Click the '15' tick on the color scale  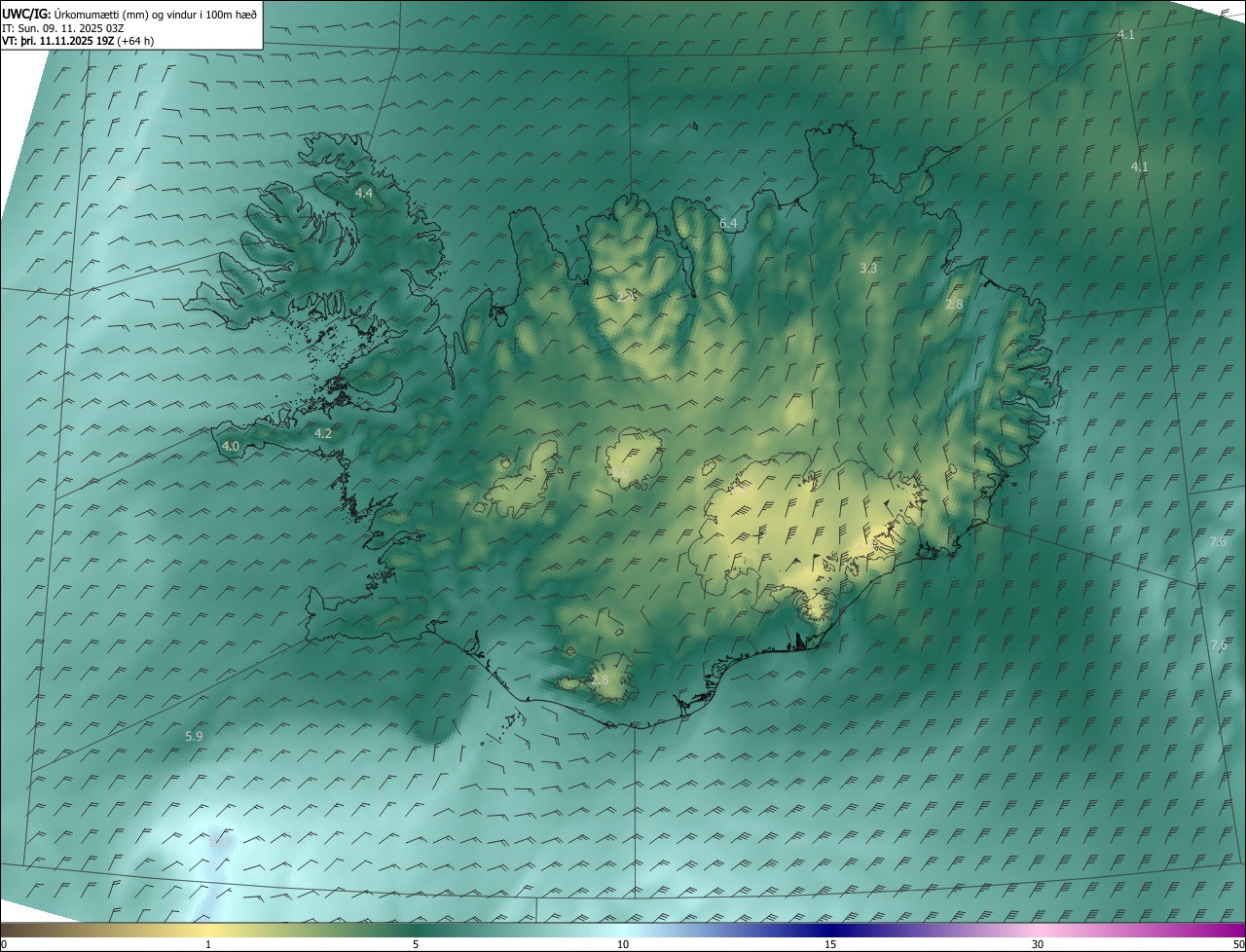click(830, 944)
